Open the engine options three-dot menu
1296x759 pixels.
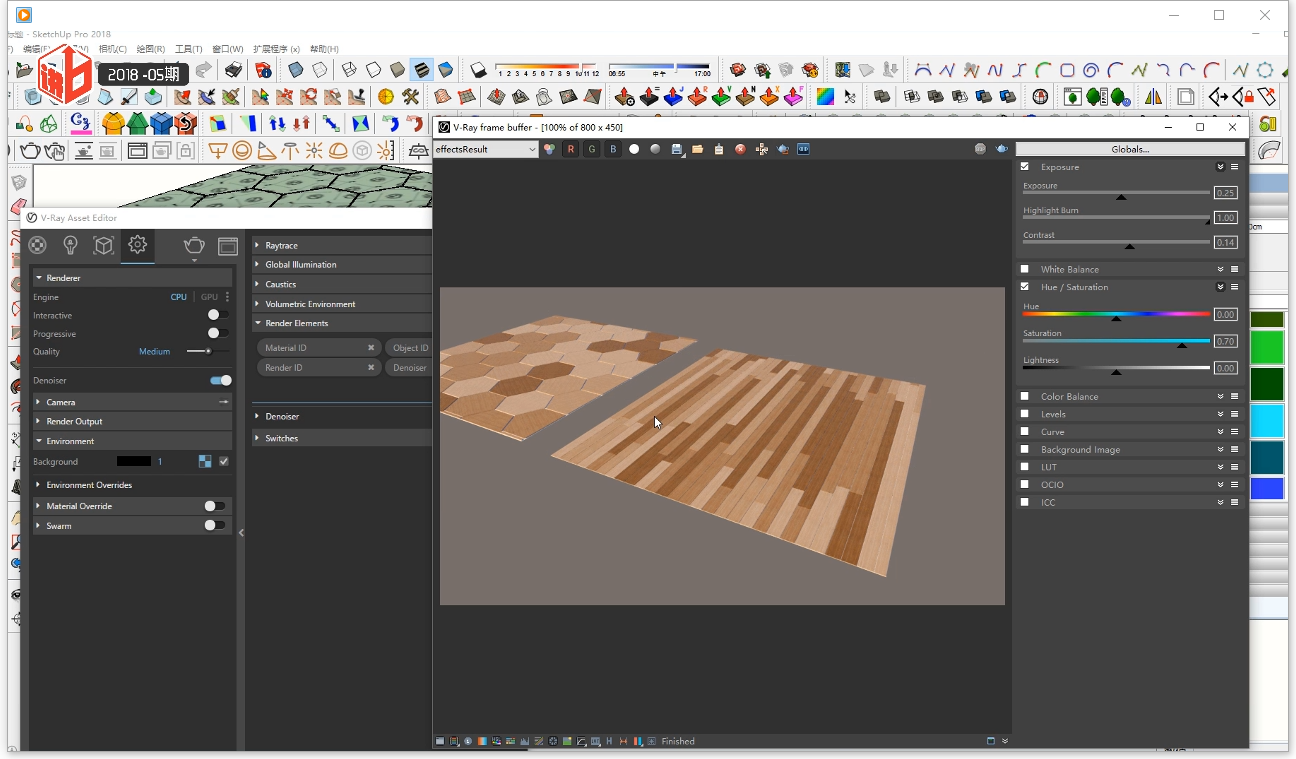(x=227, y=297)
